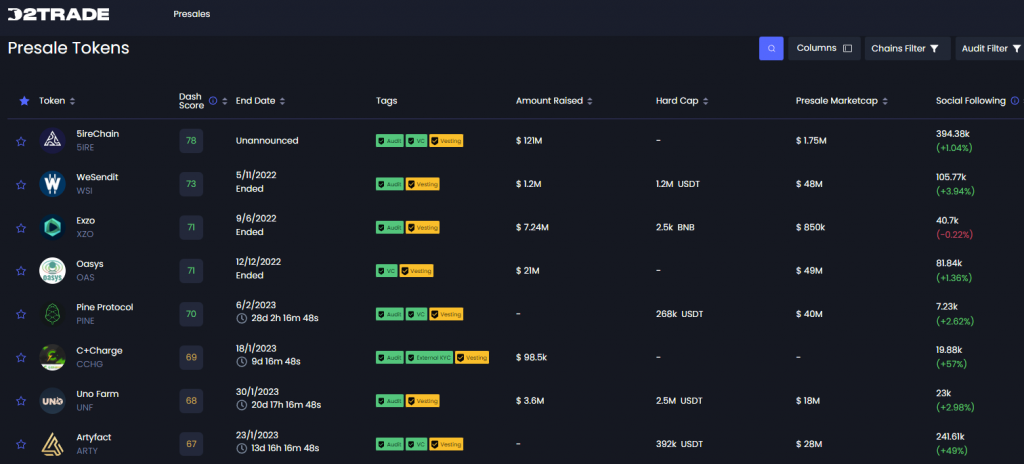Image resolution: width=1024 pixels, height=464 pixels.
Task: Favorite Oasys with its star
Action: pyautogui.click(x=21, y=271)
